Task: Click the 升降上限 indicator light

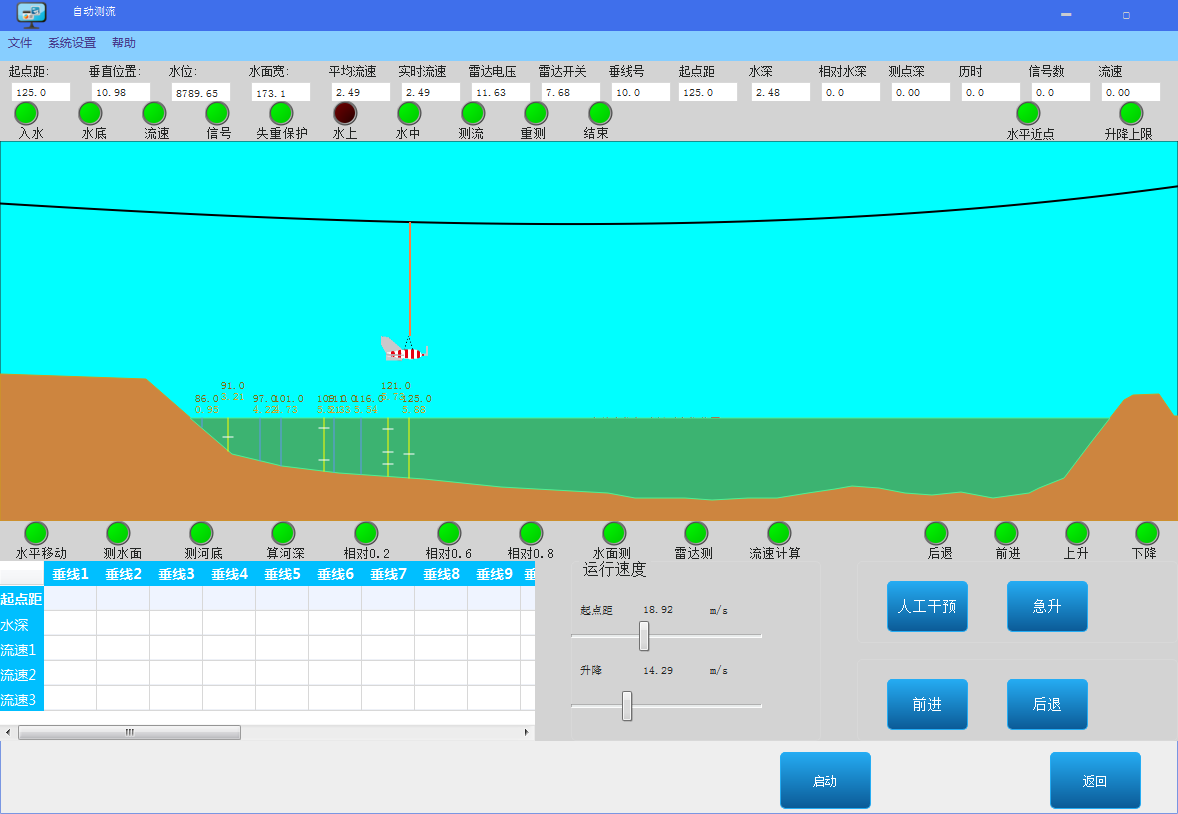Action: (x=1131, y=113)
